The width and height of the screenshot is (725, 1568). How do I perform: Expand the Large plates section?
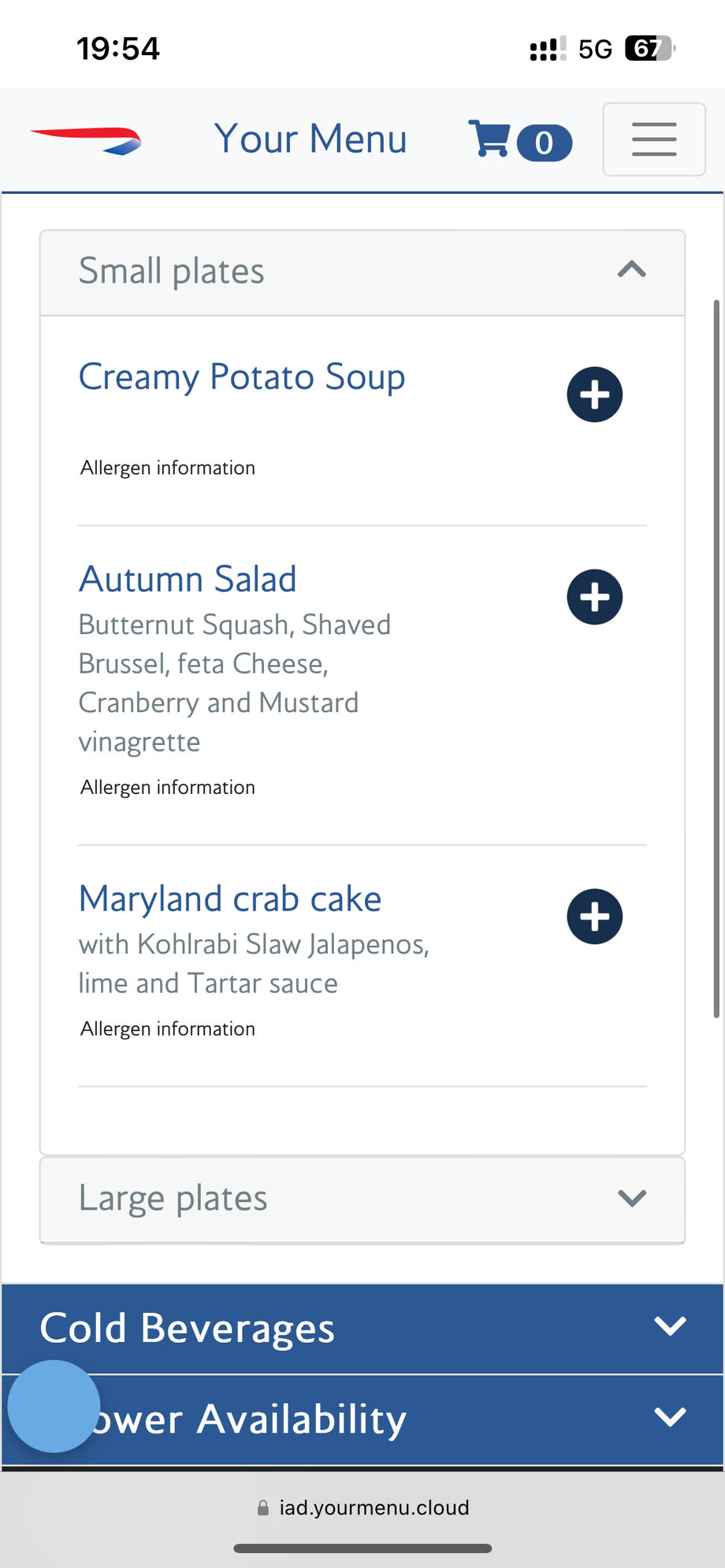pyautogui.click(x=631, y=1199)
